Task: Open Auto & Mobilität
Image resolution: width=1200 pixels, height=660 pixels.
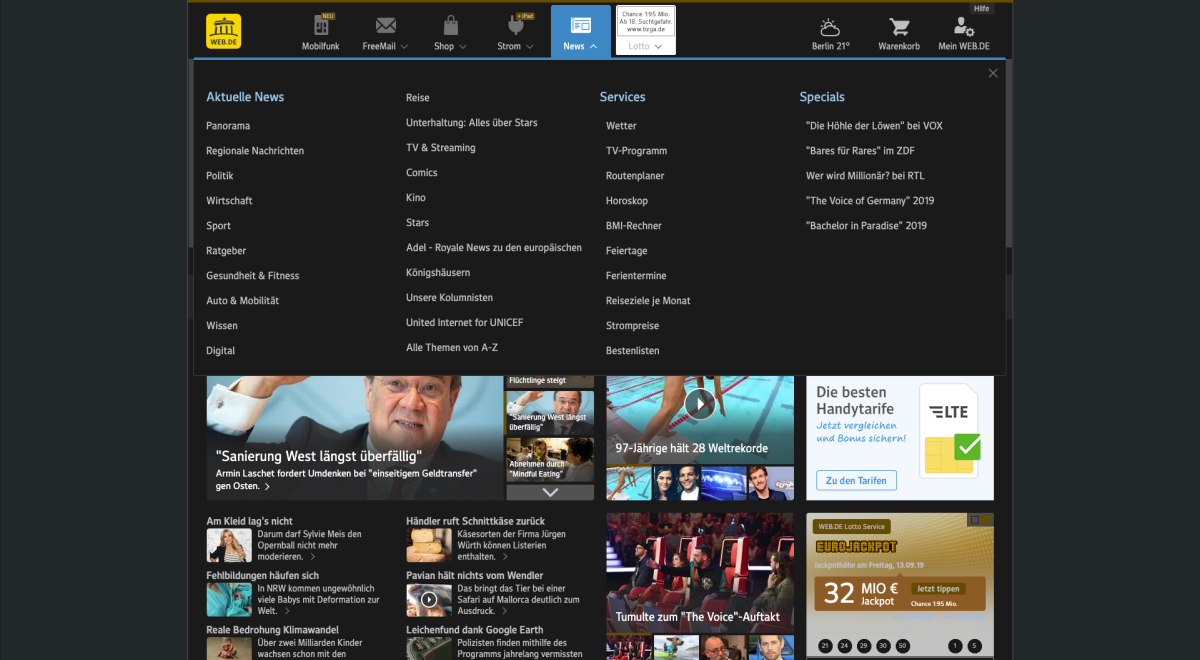Action: pyautogui.click(x=243, y=301)
